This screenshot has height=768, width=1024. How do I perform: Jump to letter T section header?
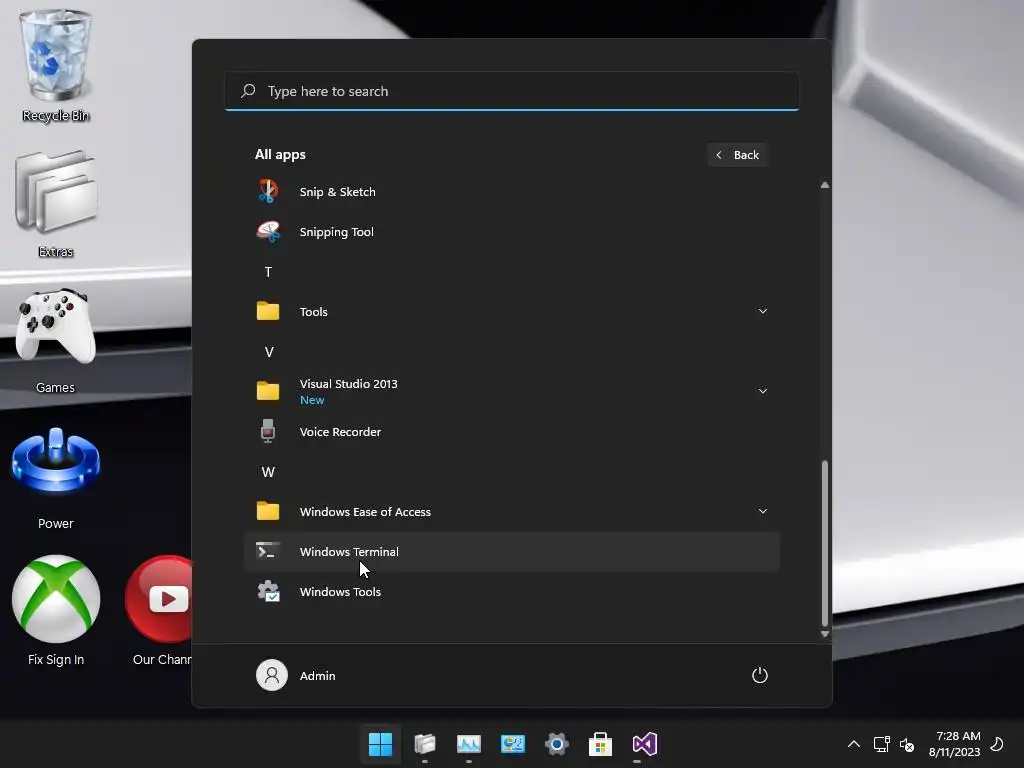(x=268, y=272)
